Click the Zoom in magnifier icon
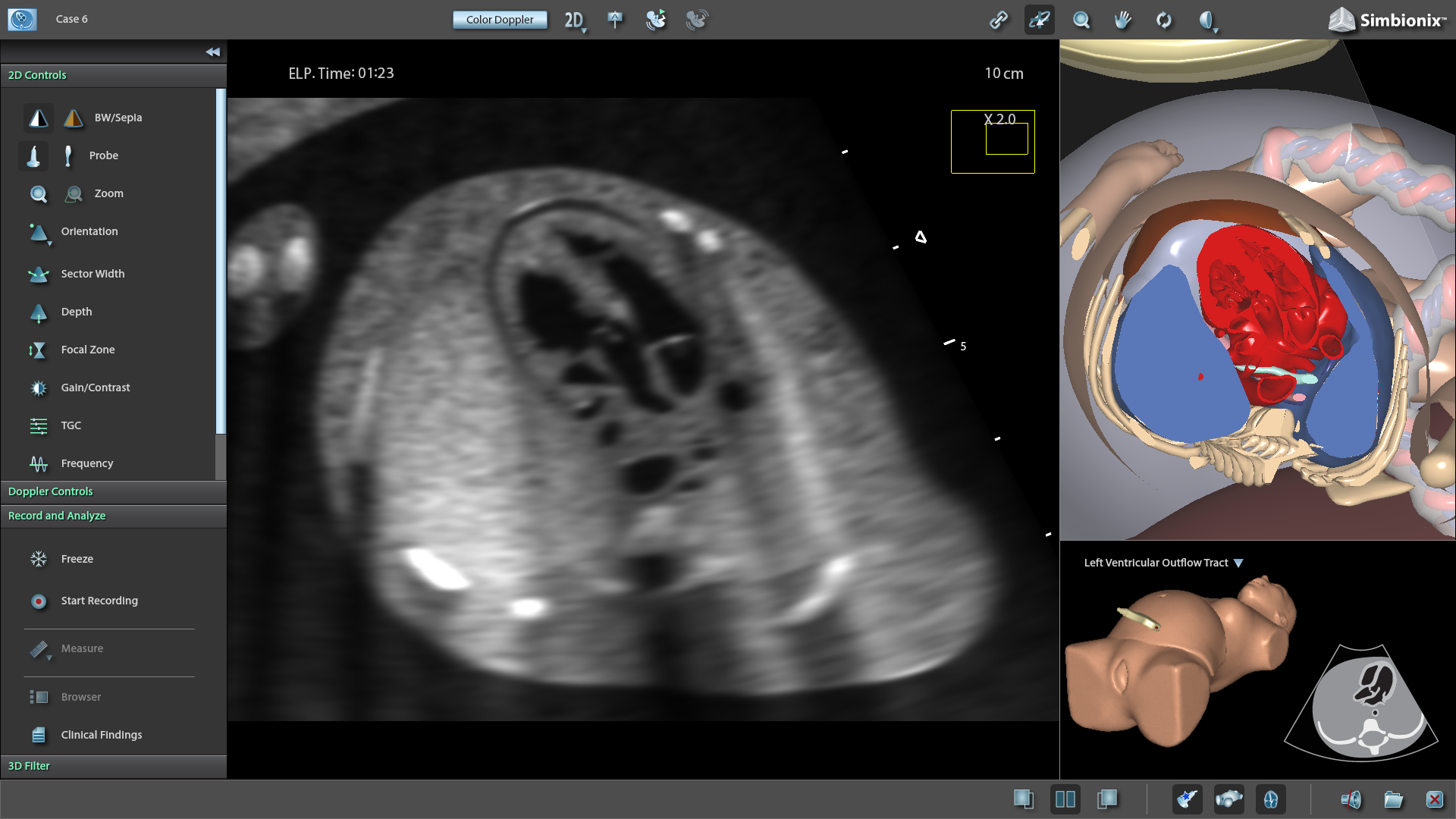Viewport: 1456px width, 819px height. coord(38,193)
